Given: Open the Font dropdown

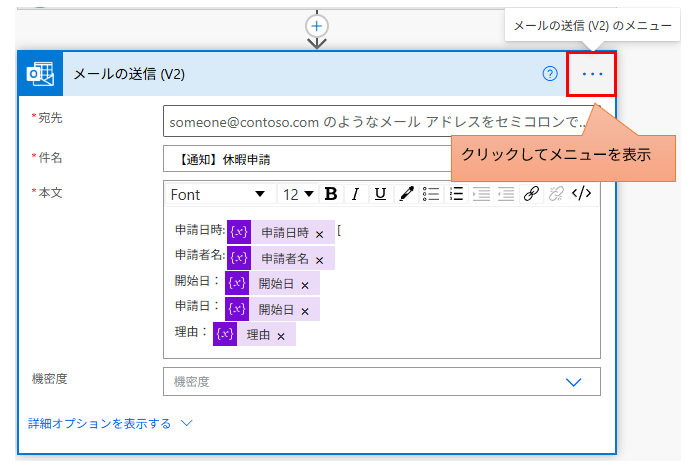Looking at the screenshot, I should [219, 194].
